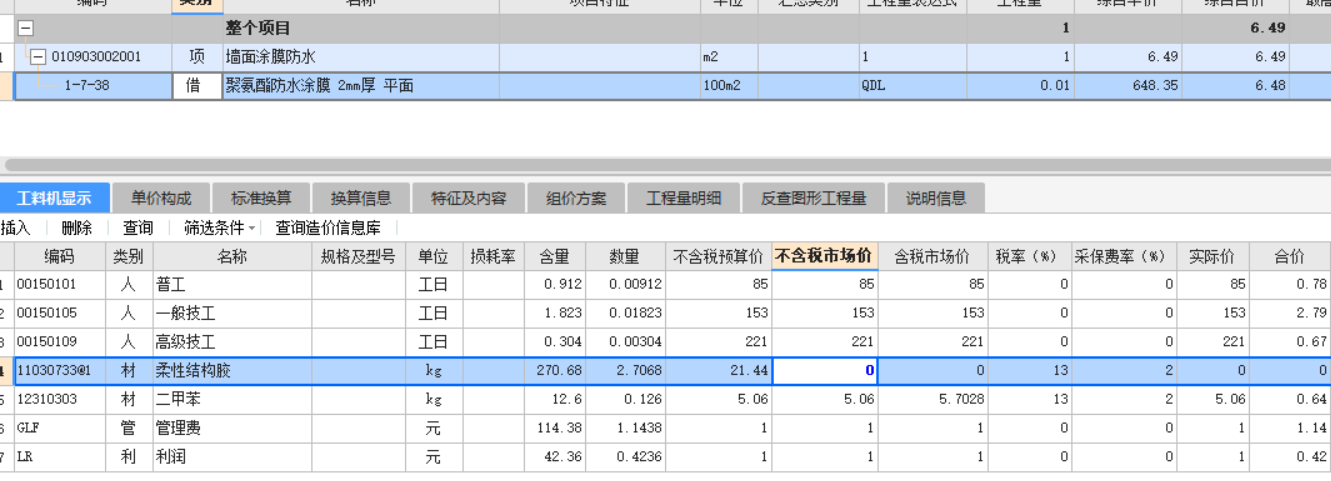Click code cell 00150101
Image resolution: width=1331 pixels, height=481 pixels.
(59, 285)
